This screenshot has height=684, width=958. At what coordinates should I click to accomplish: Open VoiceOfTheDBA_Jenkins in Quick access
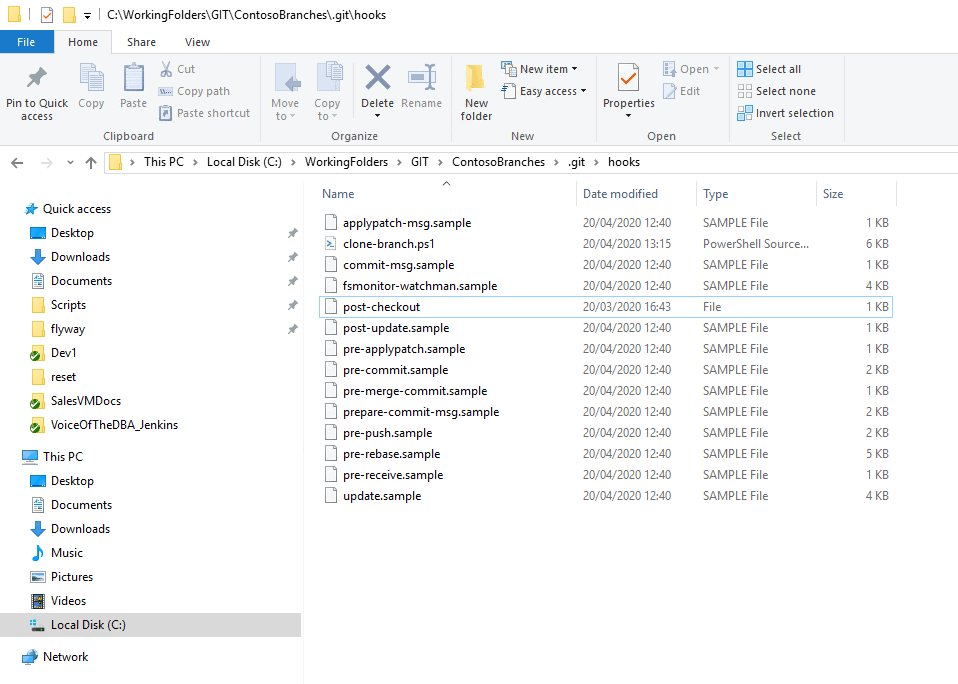114,424
